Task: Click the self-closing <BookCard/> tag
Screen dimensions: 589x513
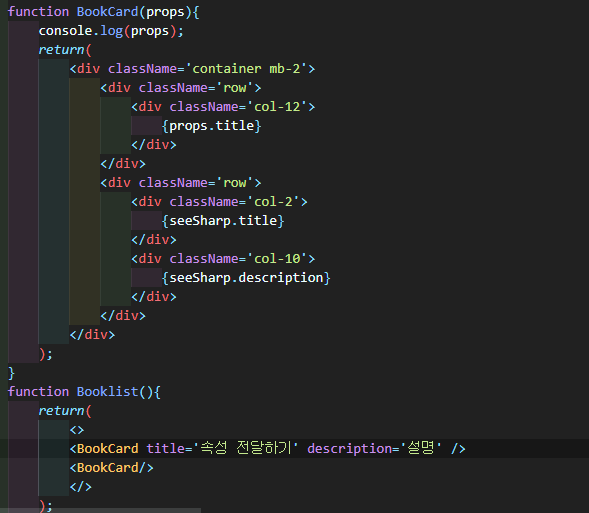Action: 112,468
